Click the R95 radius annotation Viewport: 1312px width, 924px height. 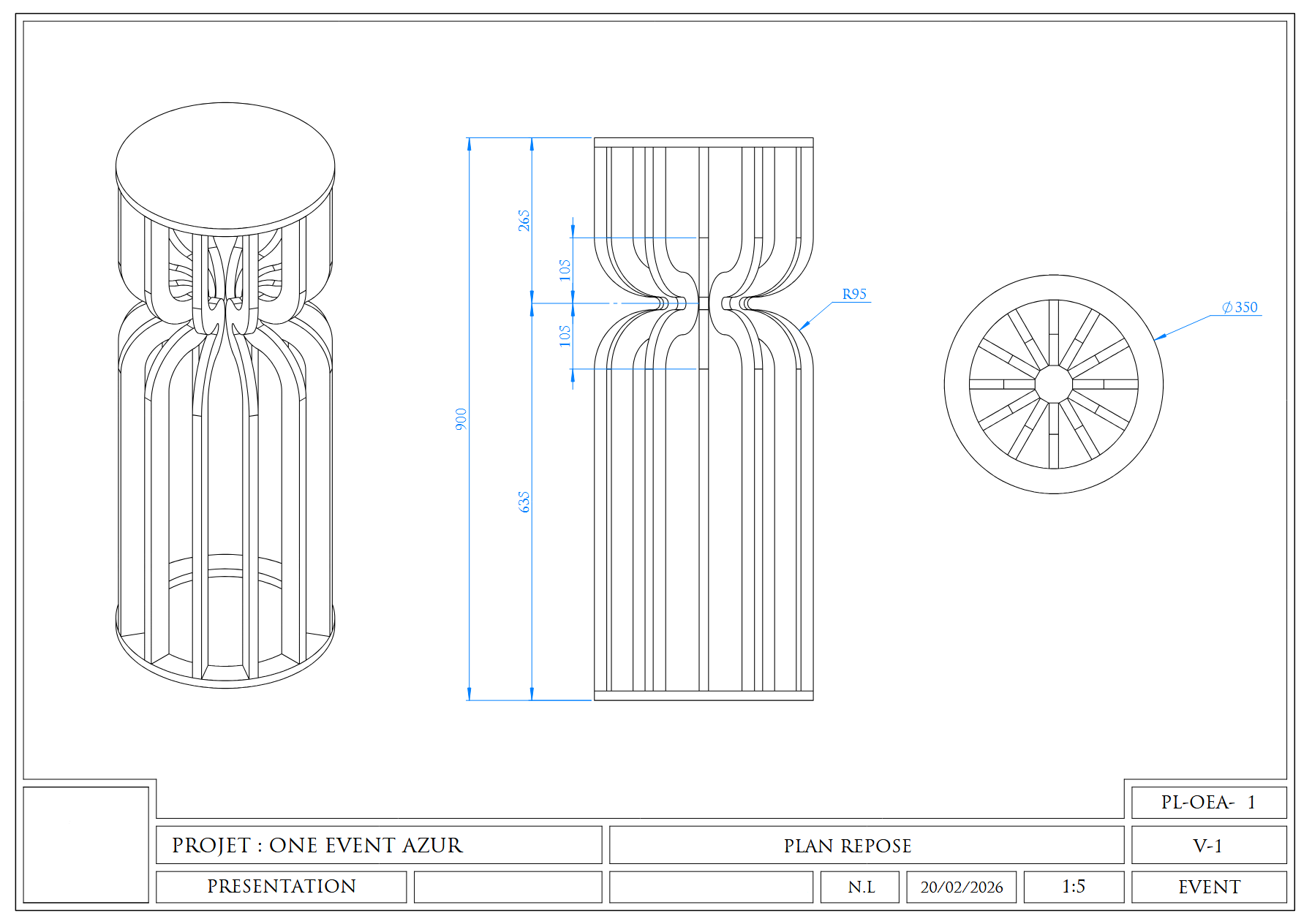(x=853, y=294)
